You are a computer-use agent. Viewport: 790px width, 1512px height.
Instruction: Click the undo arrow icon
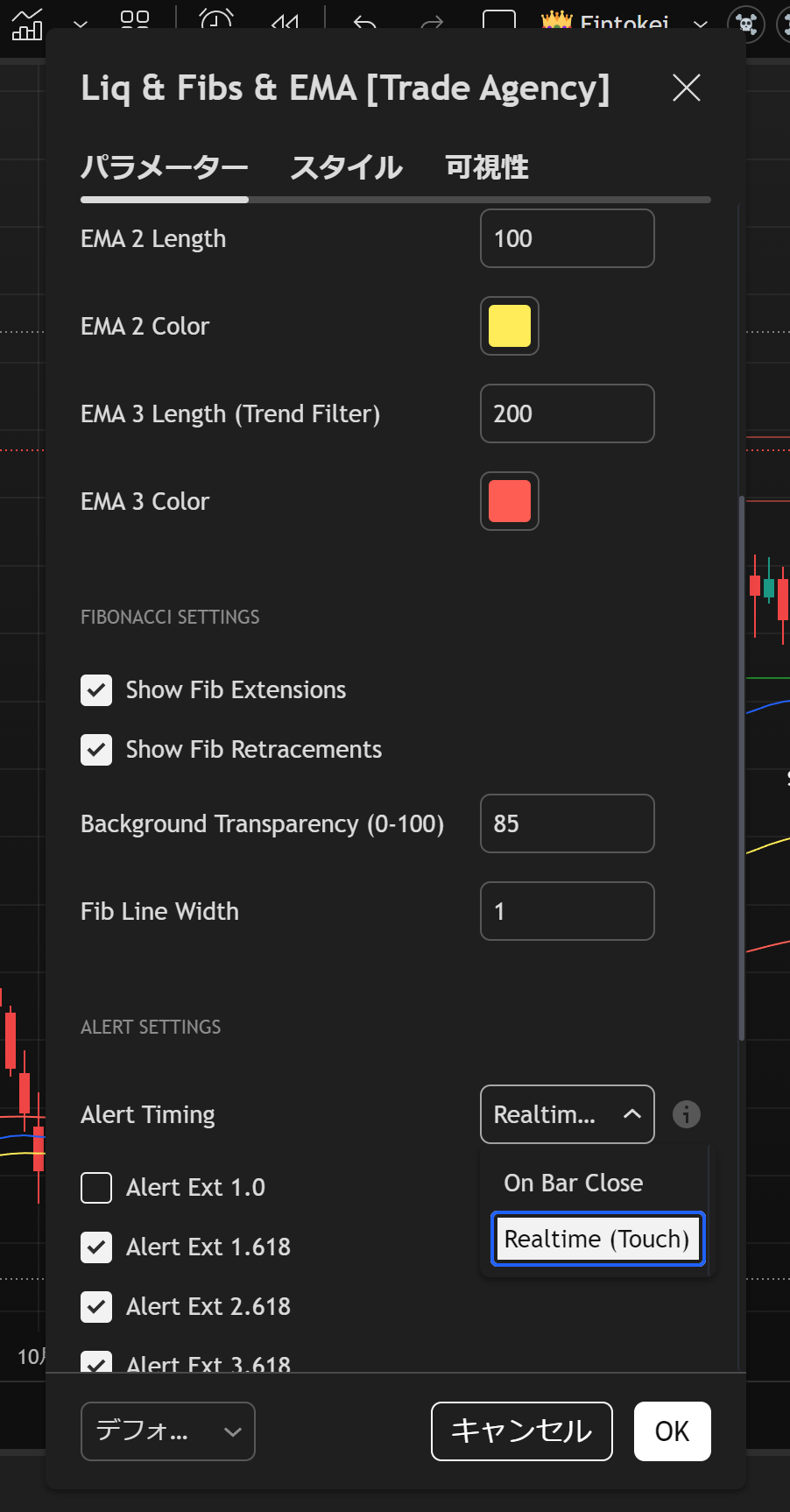(x=364, y=23)
